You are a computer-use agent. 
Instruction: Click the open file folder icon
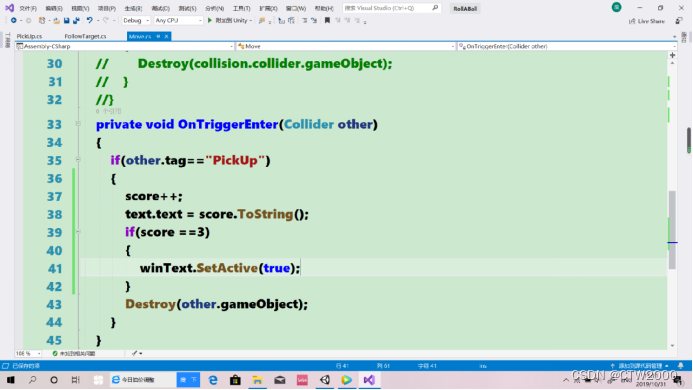(57, 20)
